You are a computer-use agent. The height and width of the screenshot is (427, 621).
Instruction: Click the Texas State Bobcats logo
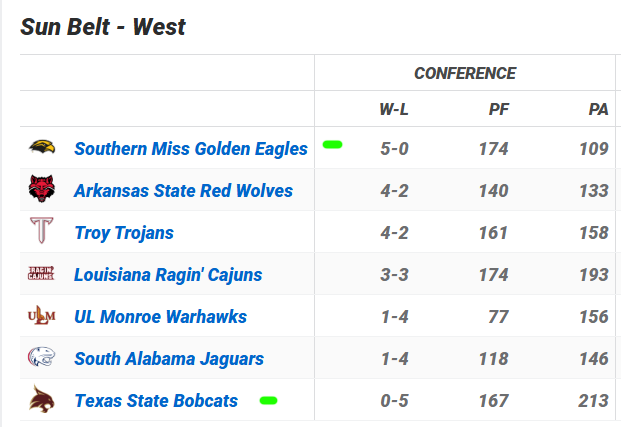pyautogui.click(x=42, y=400)
